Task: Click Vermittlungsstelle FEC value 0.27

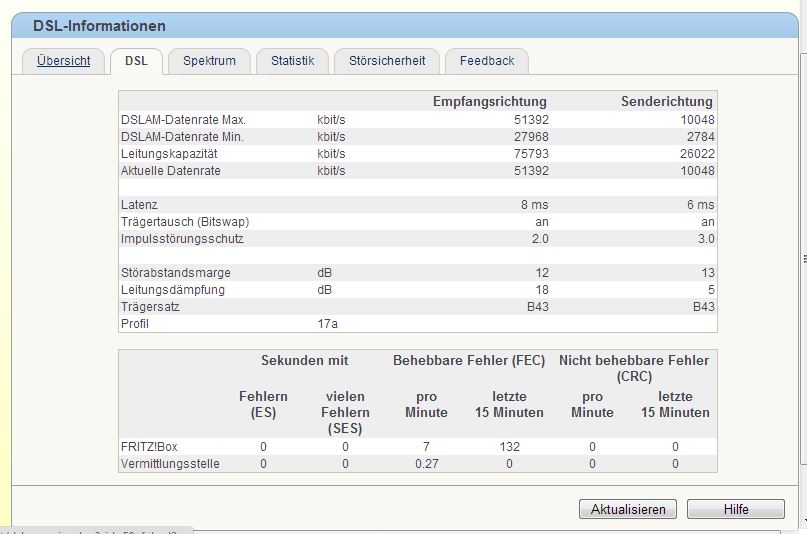Action: [427, 464]
